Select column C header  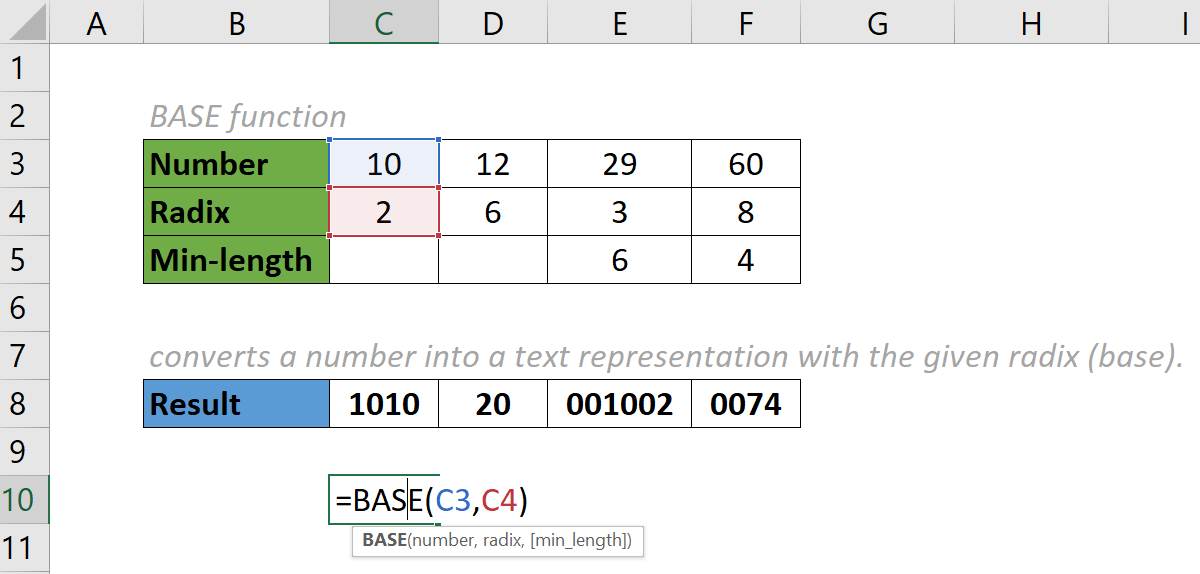384,23
